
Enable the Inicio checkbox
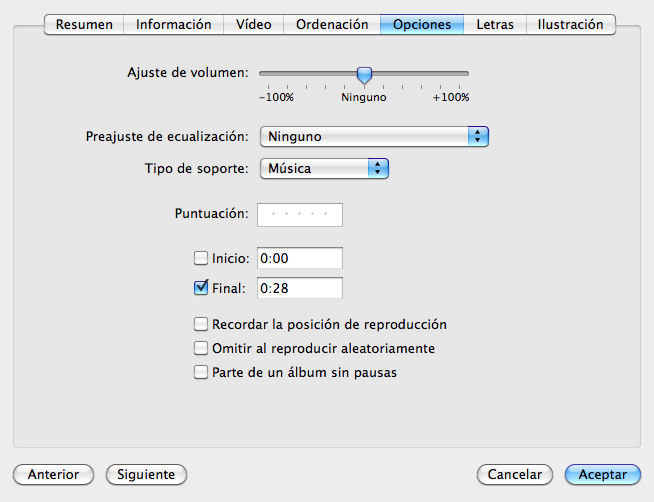[x=201, y=258]
